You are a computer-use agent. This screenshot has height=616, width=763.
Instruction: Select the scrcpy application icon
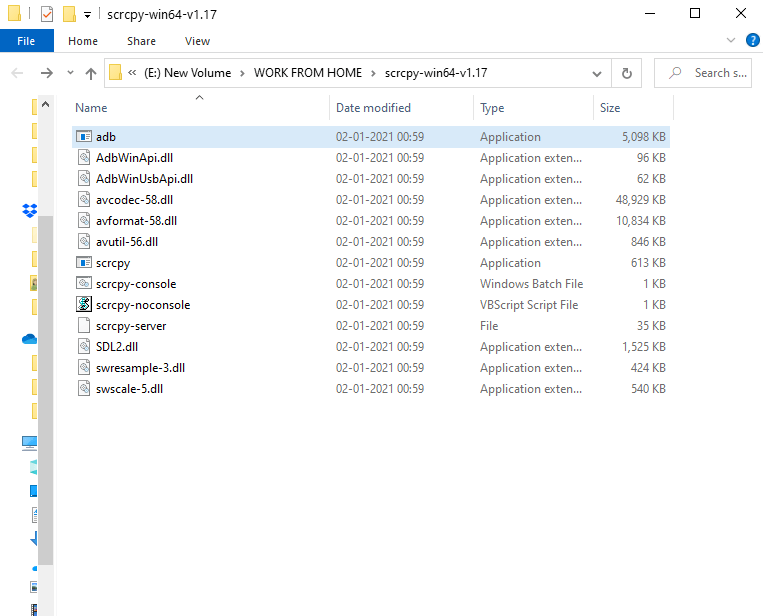click(84, 263)
